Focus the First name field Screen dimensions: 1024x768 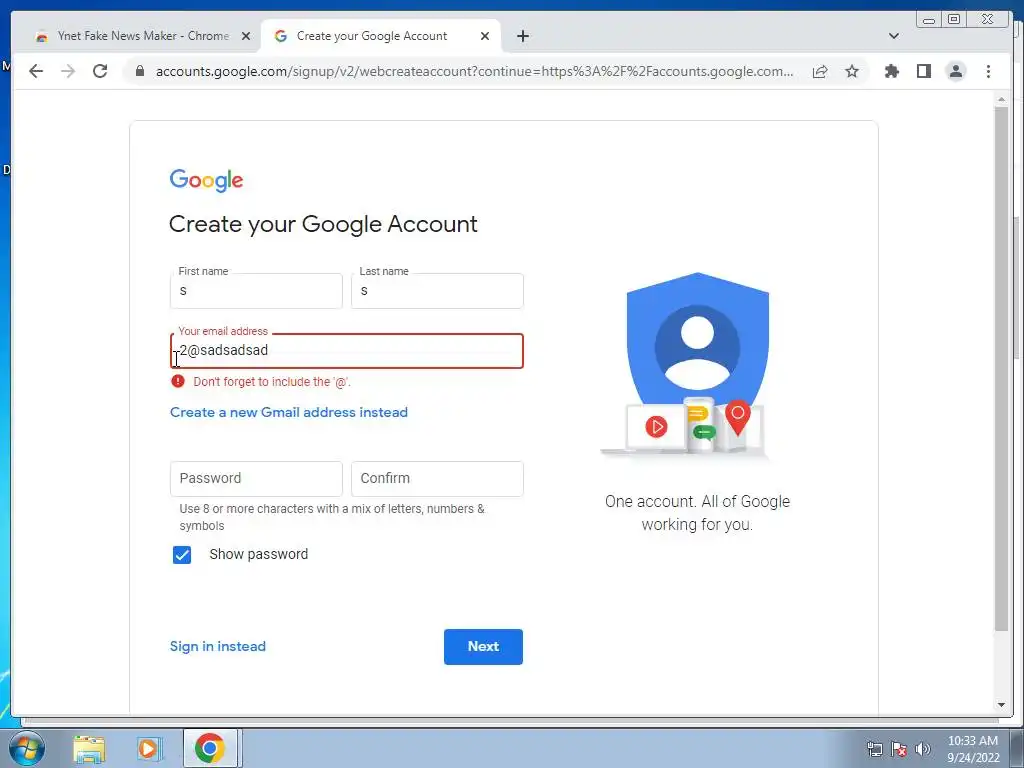[256, 291]
